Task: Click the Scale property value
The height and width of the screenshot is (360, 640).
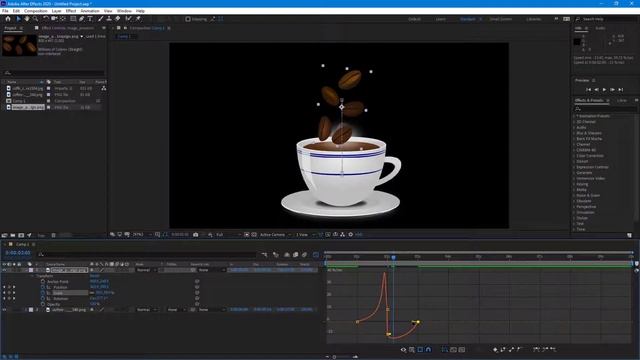Action: pyautogui.click(x=105, y=293)
